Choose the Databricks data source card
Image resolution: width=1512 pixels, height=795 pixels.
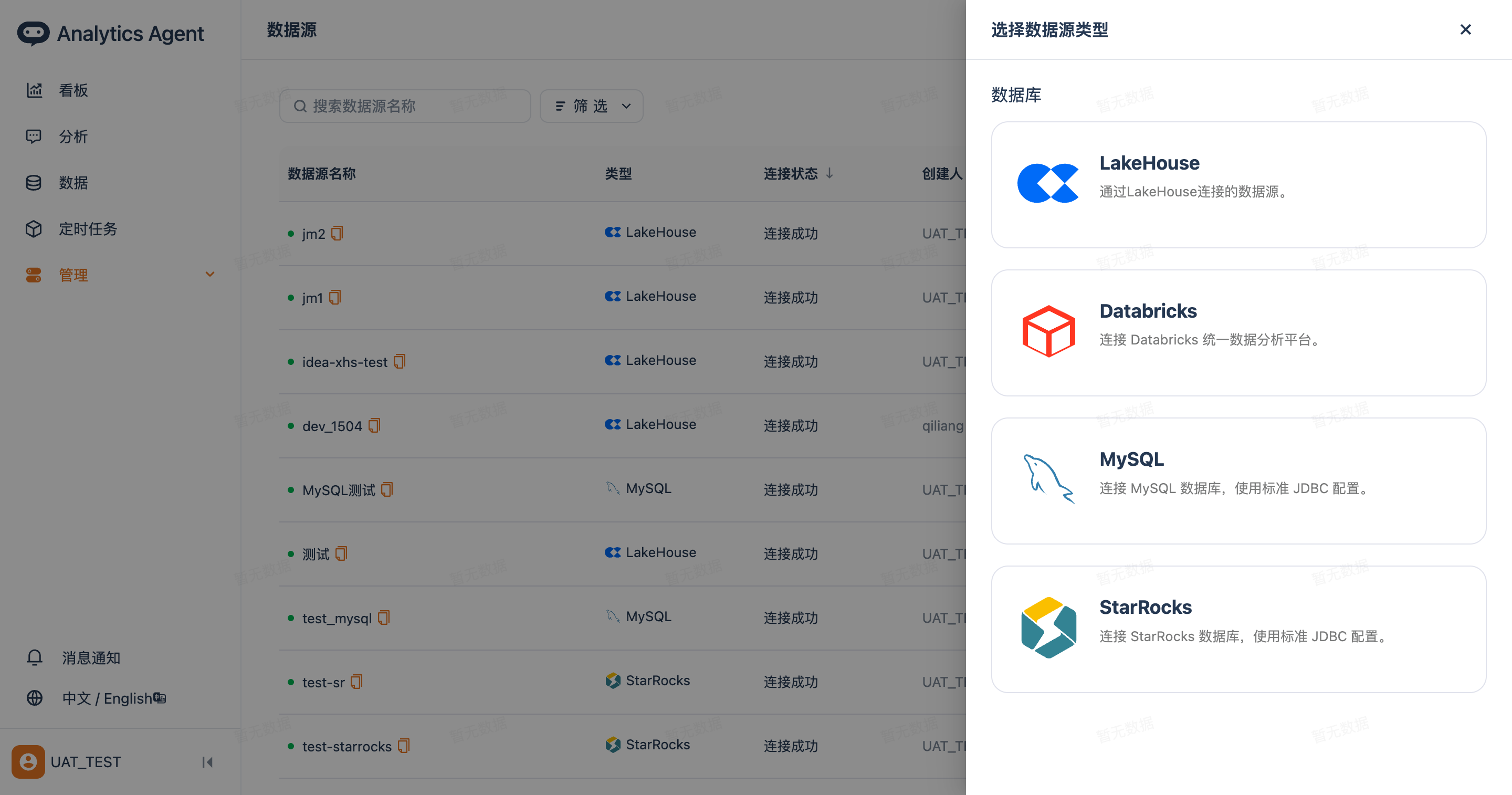(x=1238, y=333)
